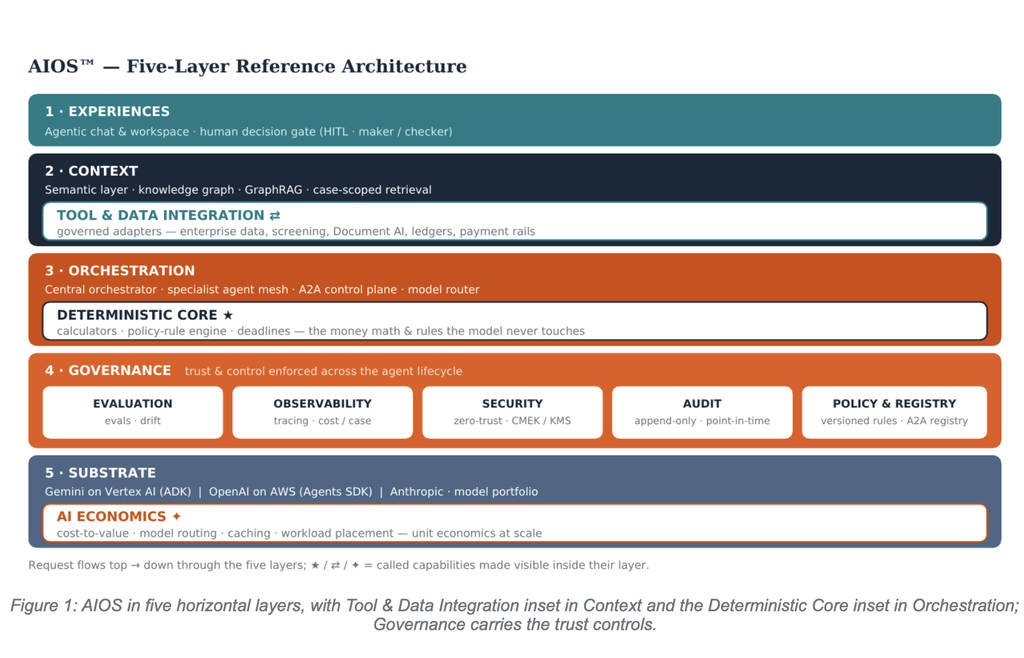Select the Security card
Viewport: 1024px width, 658px height.
pyautogui.click(x=513, y=412)
